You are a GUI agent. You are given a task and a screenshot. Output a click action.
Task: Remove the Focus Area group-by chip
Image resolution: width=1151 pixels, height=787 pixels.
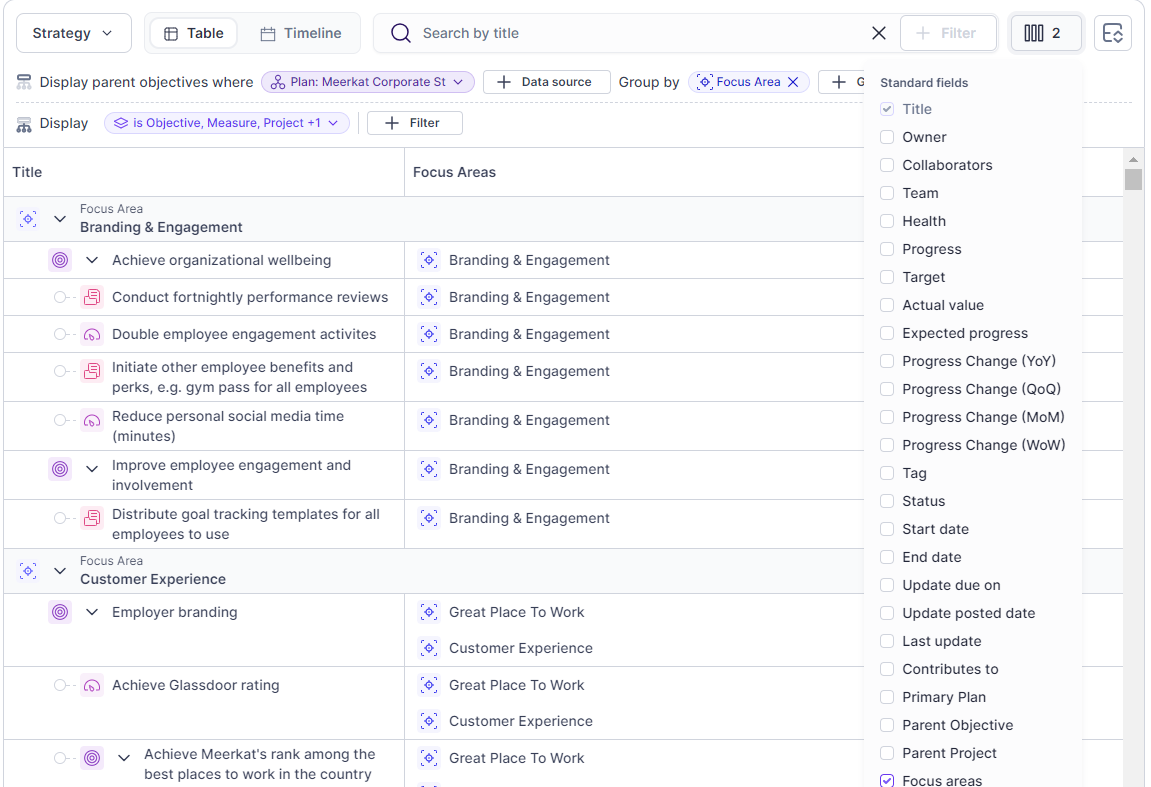[x=793, y=82]
